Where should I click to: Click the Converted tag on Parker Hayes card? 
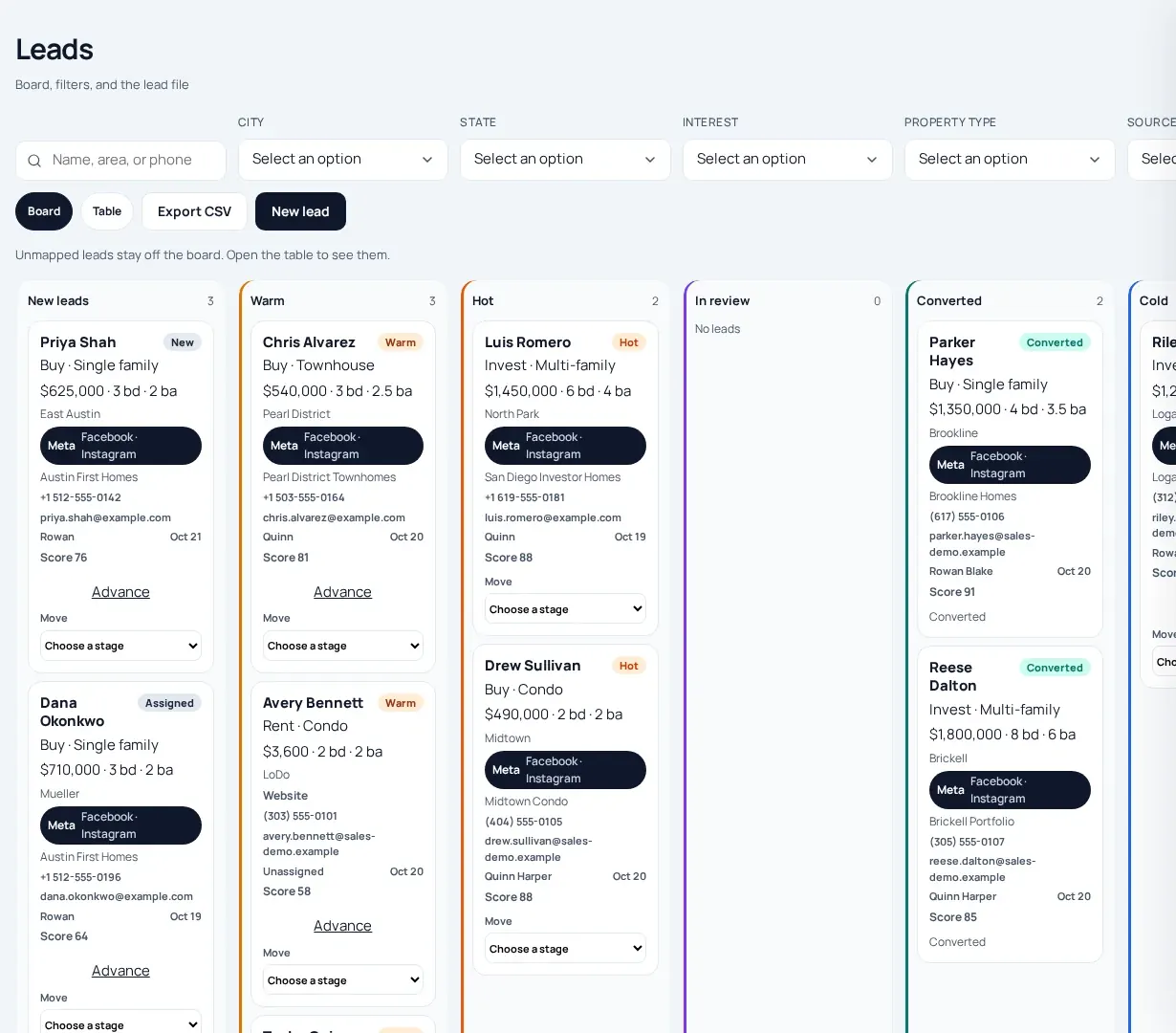tap(1055, 342)
